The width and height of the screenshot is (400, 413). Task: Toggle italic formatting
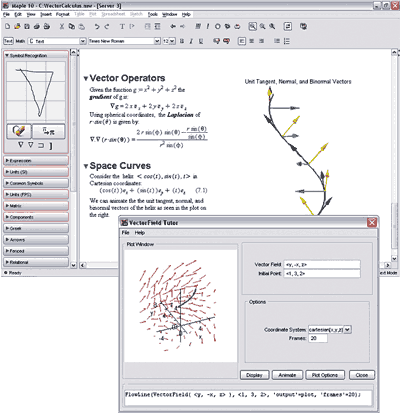point(191,41)
